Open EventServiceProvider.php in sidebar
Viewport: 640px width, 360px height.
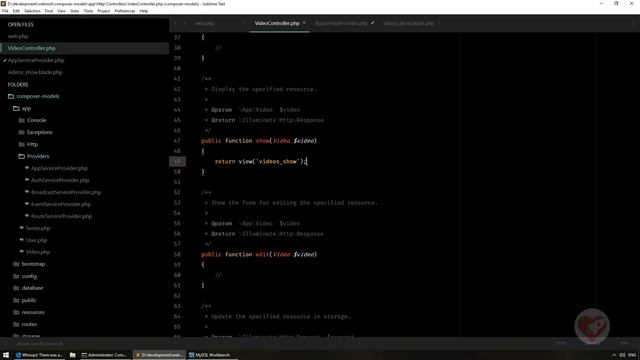tap(61, 204)
